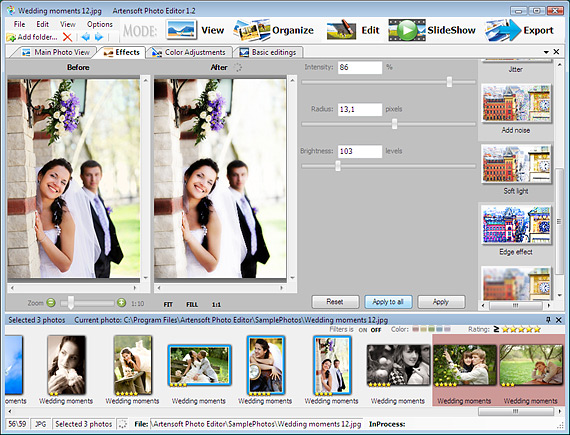
Task: Click the Radius slider handle
Action: [x=394, y=124]
